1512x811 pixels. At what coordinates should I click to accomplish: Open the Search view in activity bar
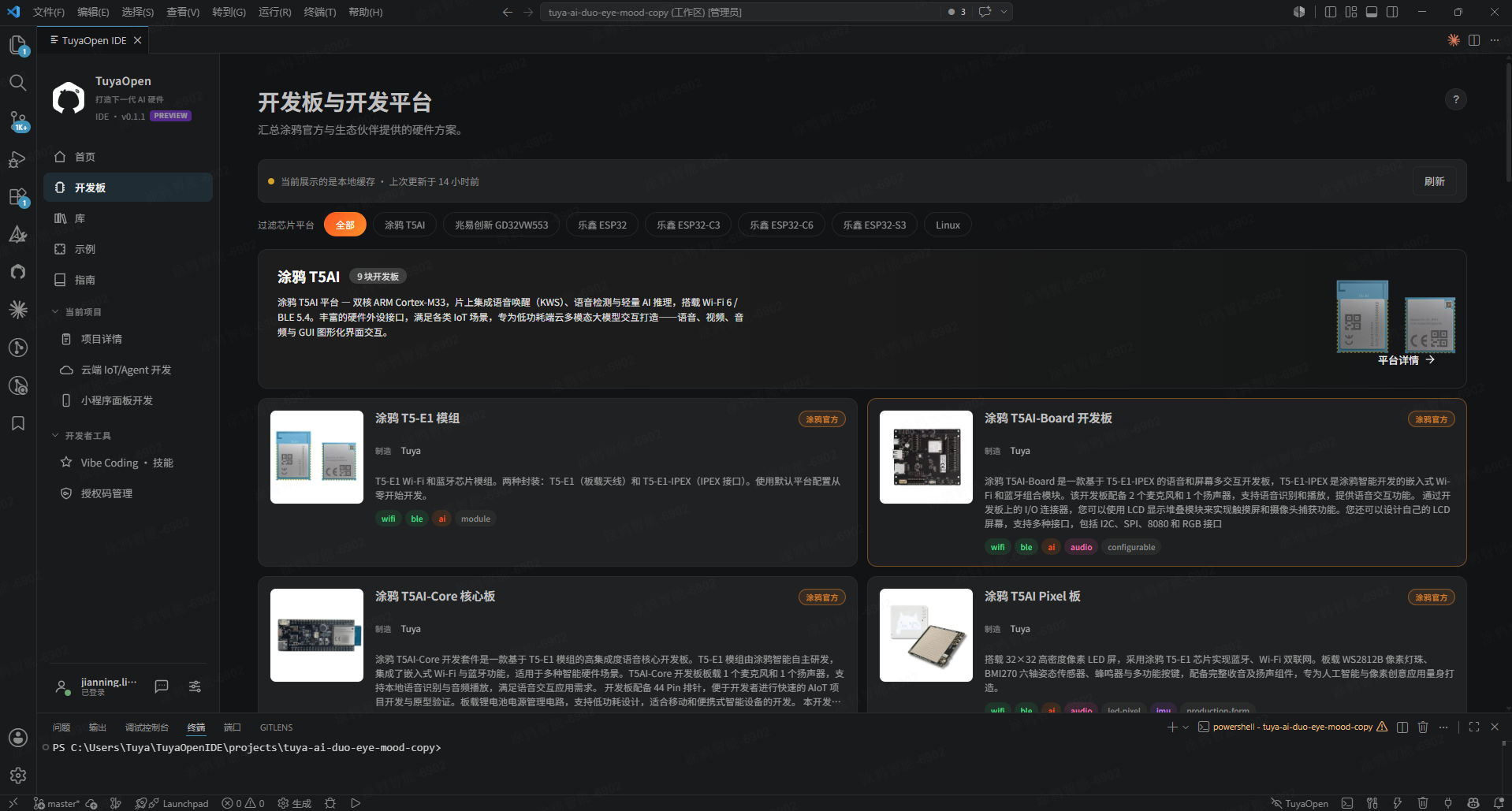click(17, 83)
